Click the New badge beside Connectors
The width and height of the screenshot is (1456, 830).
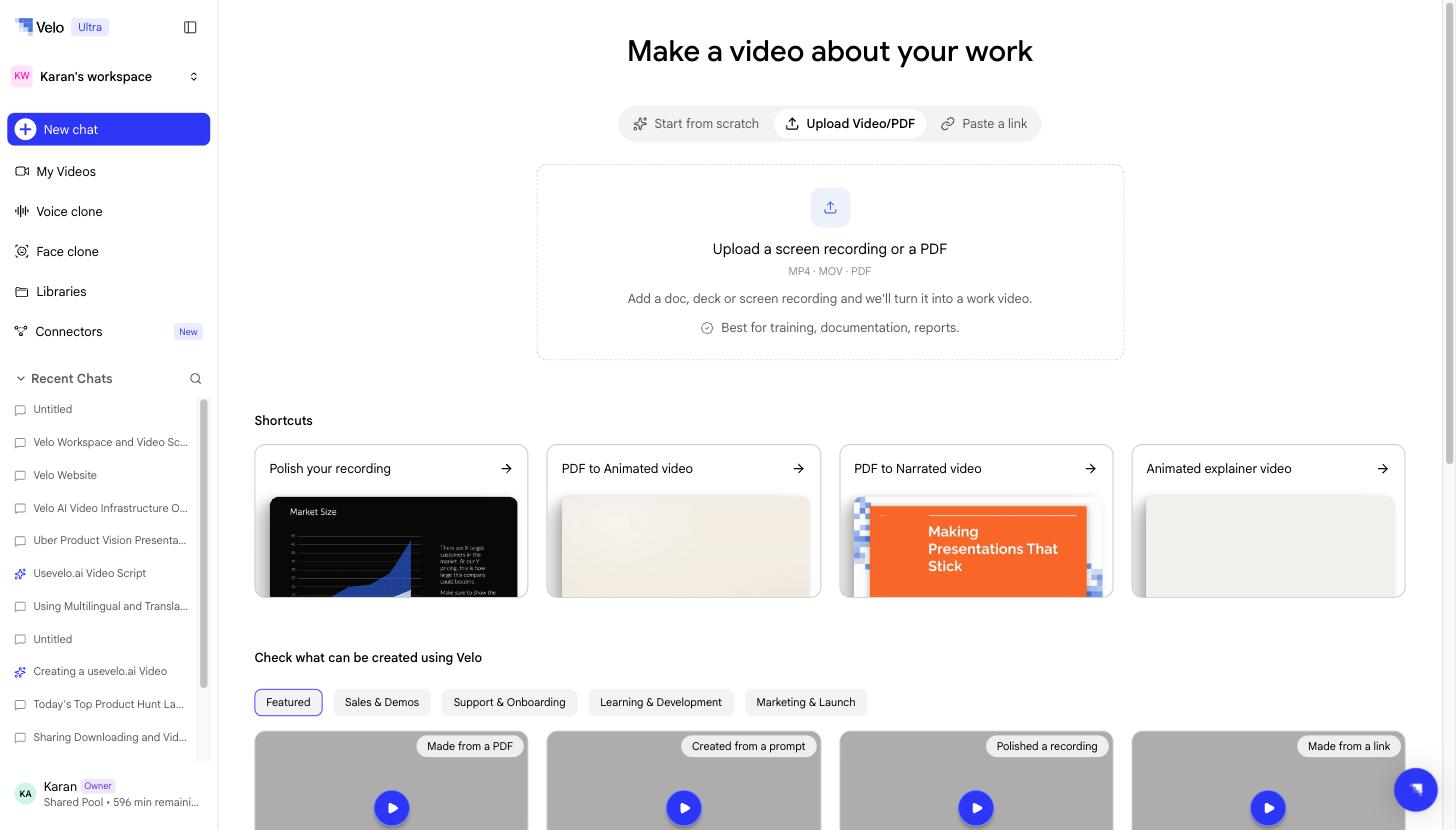click(x=188, y=331)
